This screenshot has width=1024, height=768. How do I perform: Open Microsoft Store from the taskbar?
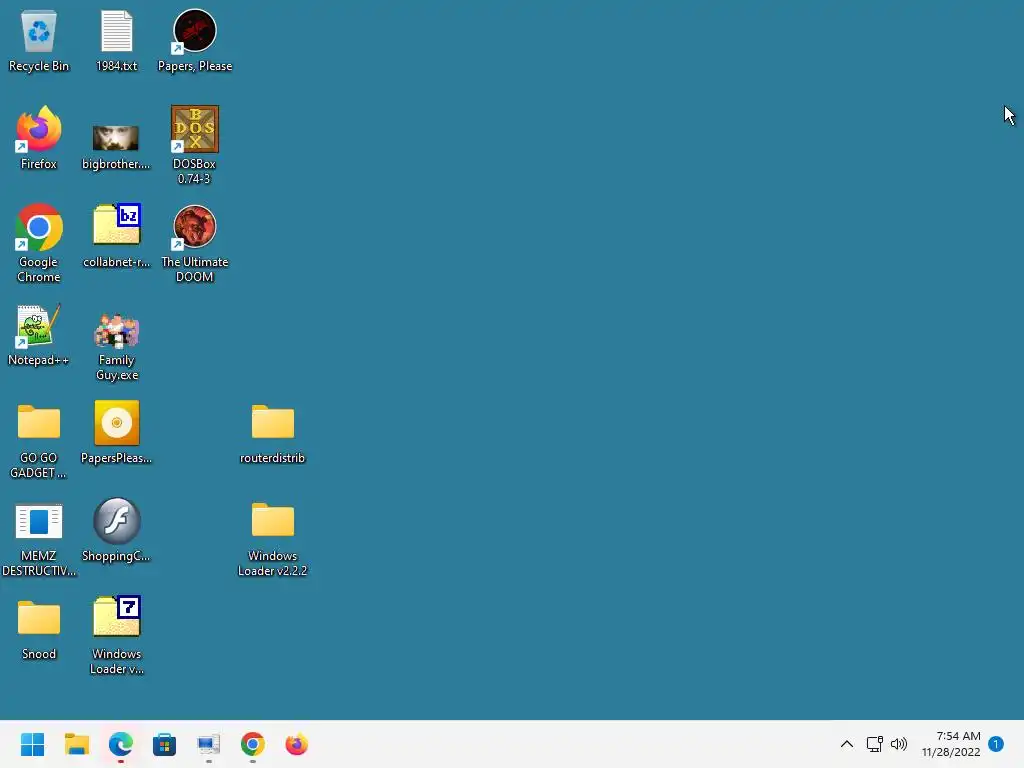point(165,744)
